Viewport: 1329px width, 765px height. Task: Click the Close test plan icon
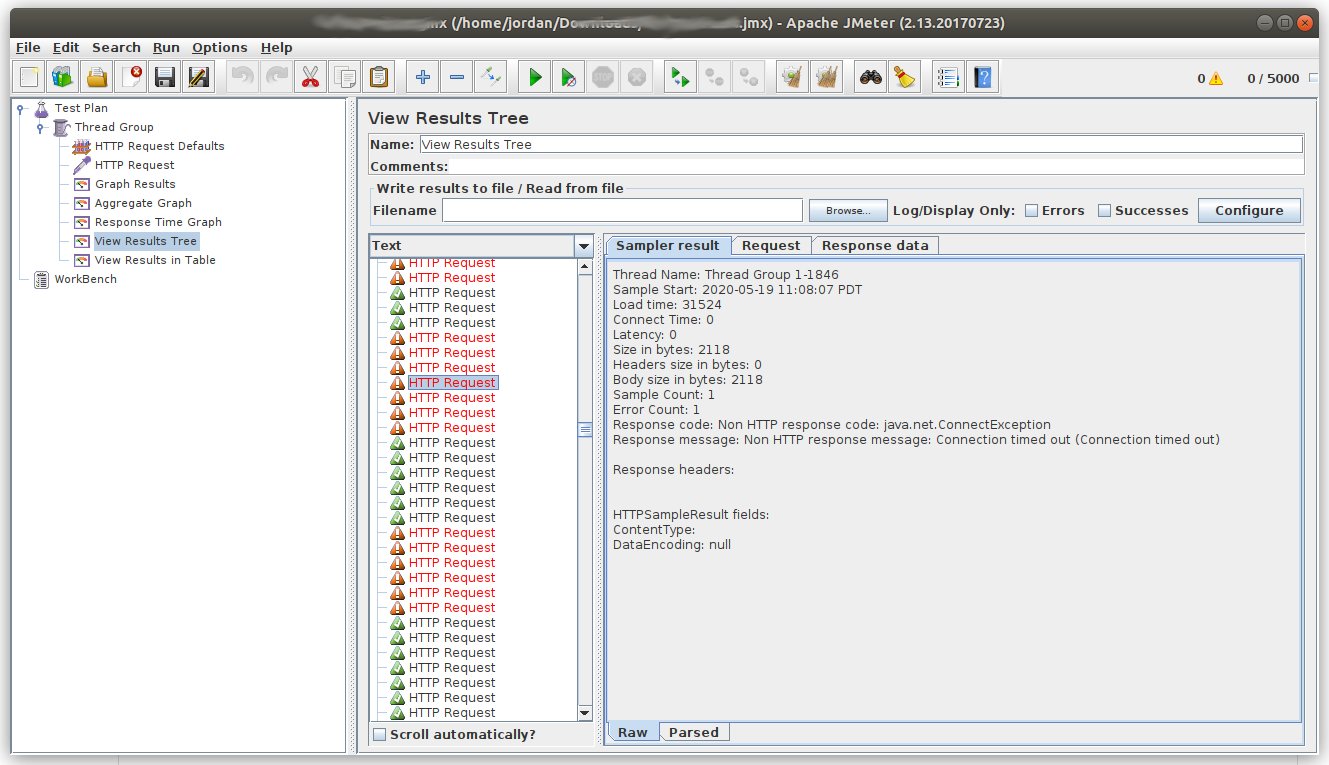click(131, 77)
